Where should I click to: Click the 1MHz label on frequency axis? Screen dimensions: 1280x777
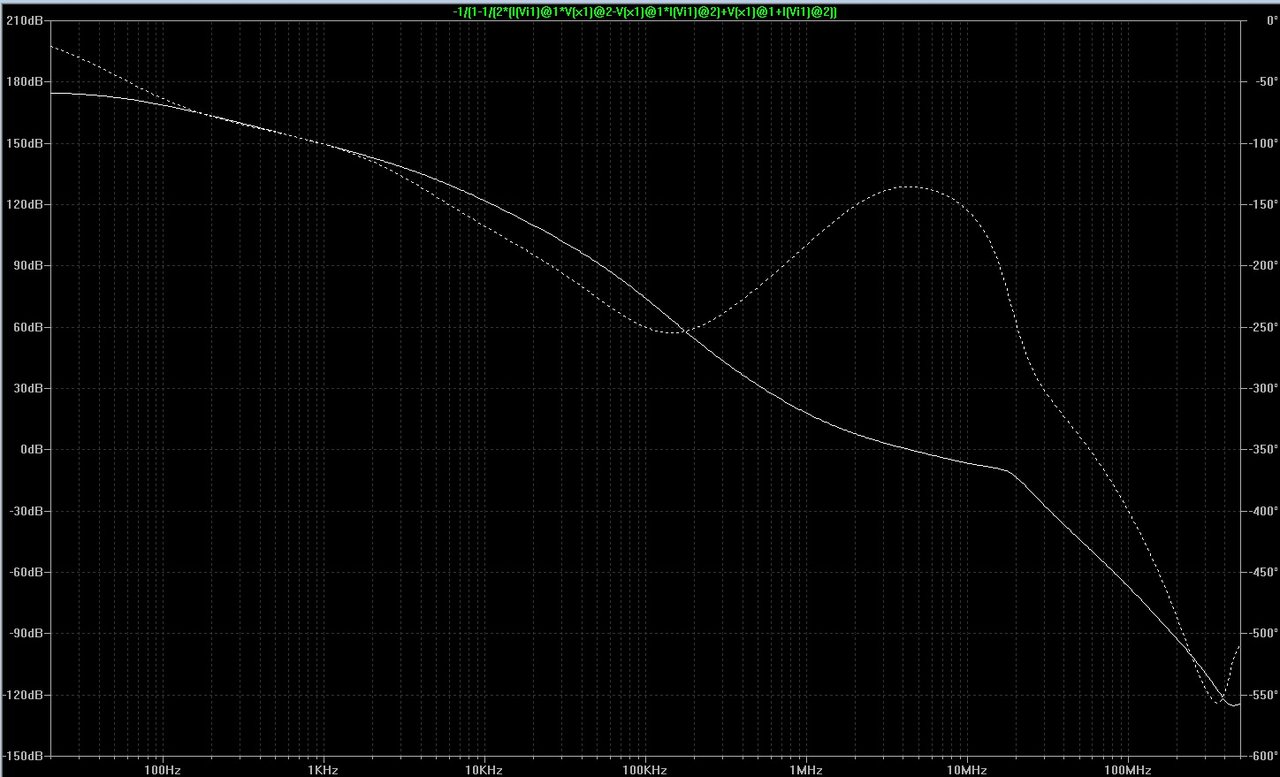[806, 770]
